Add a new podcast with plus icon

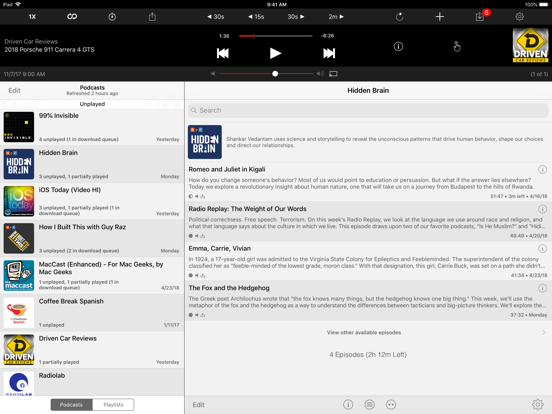[439, 17]
